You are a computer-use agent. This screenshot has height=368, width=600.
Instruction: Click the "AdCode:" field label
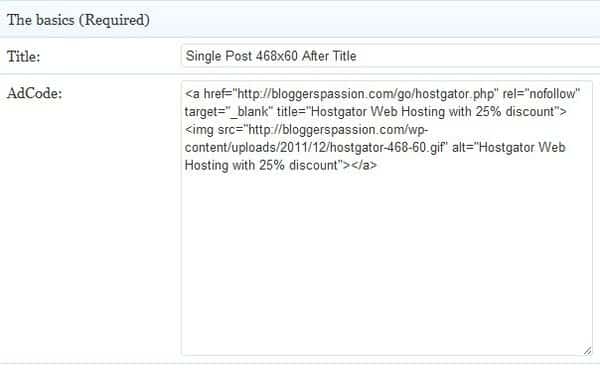(34, 93)
